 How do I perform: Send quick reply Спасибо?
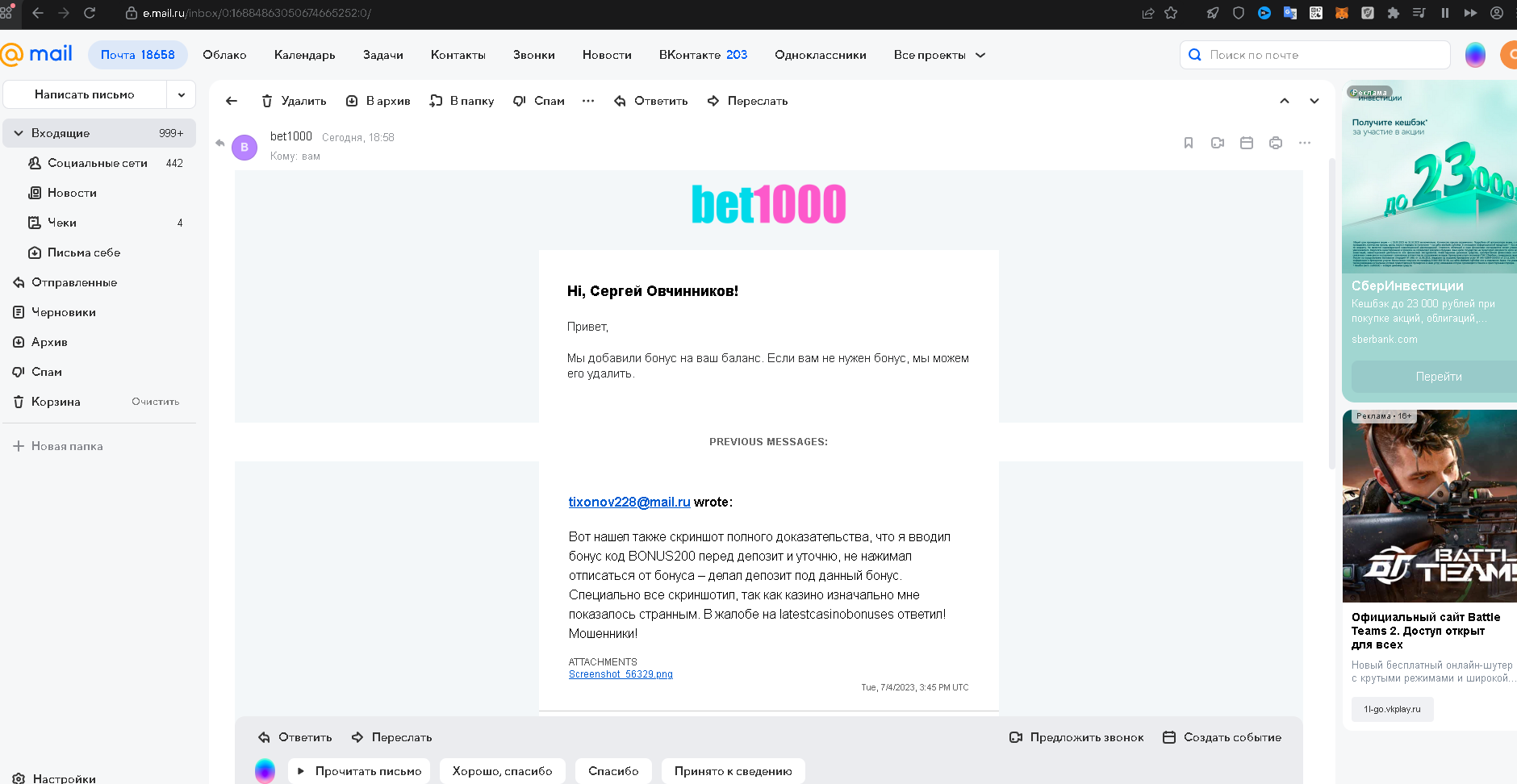[x=613, y=771]
